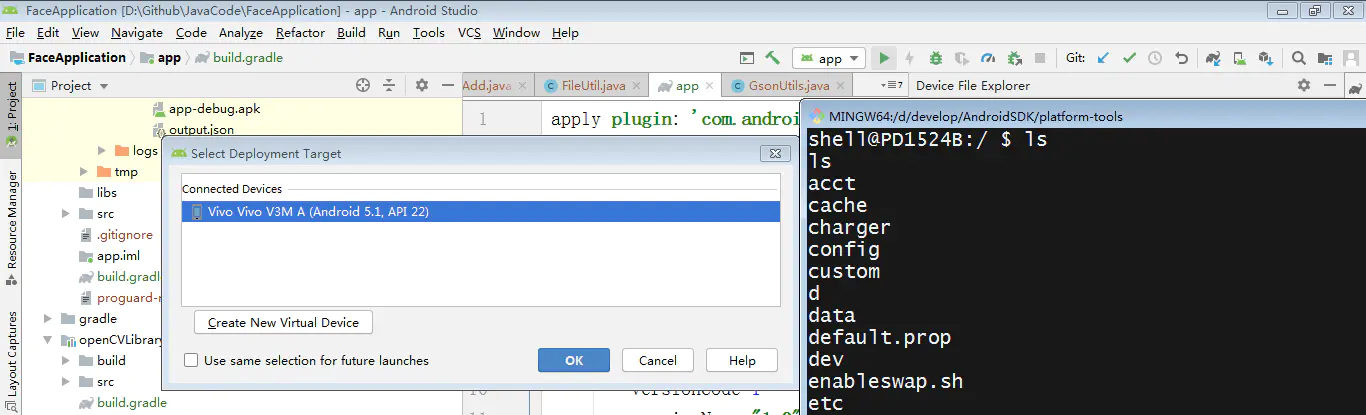1366x415 pixels.
Task: Click the scroll-from-source target icon in Project panel
Action: 363,86
